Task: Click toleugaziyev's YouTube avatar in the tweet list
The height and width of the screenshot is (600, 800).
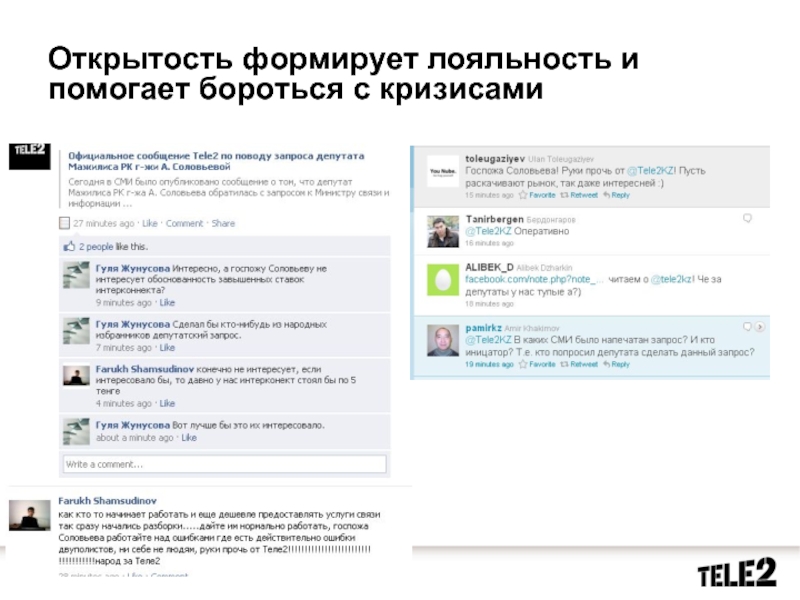Action: coord(442,171)
